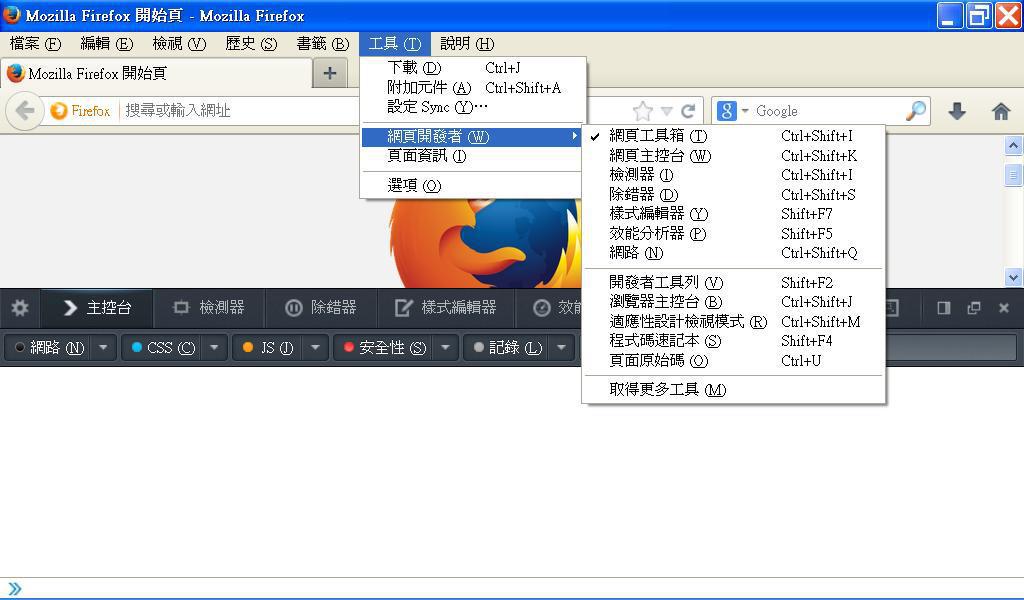Open search engine selector dropdown arrow

pyautogui.click(x=744, y=111)
